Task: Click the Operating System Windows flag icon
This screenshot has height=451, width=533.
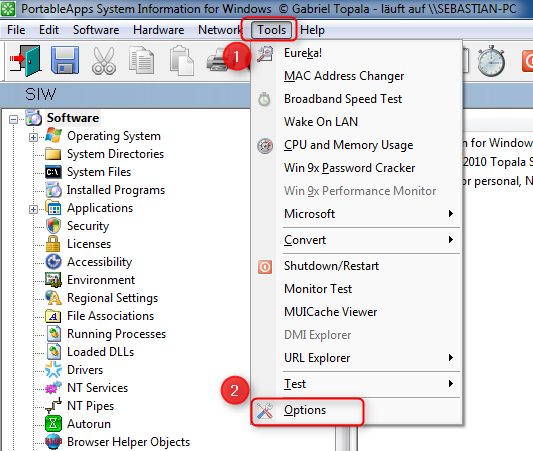Action: pyautogui.click(x=53, y=136)
